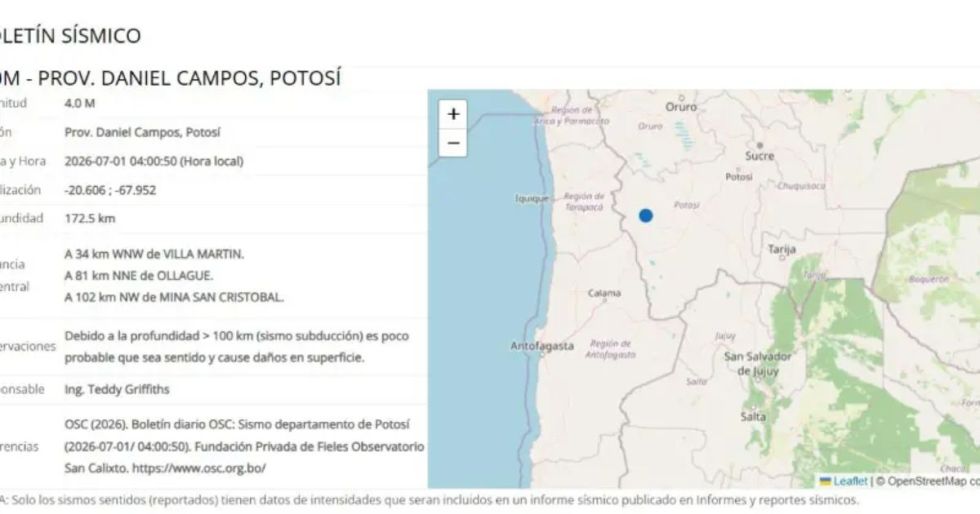Open the Leaflet attribution link
This screenshot has width=980, height=514.
pos(851,481)
